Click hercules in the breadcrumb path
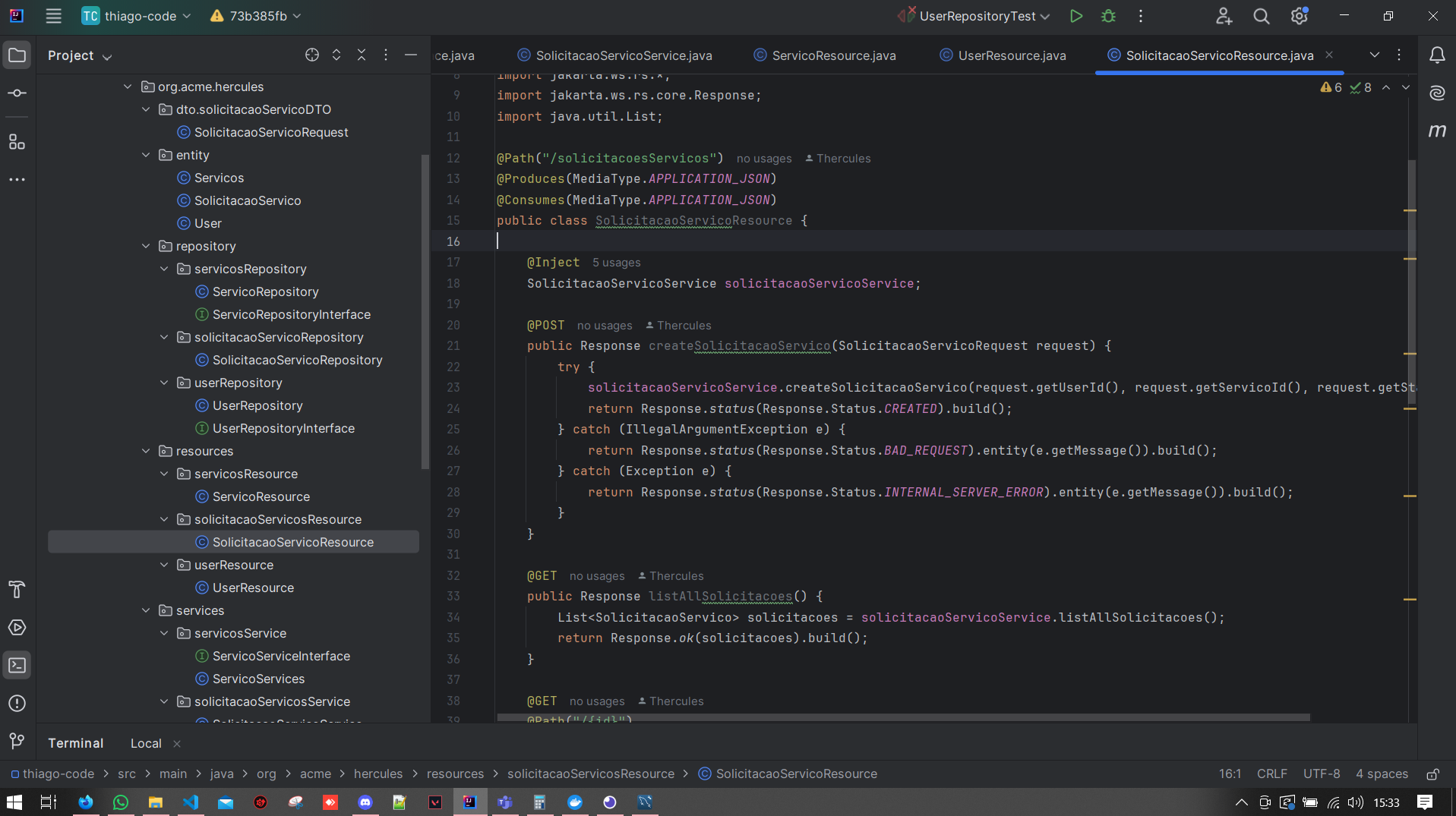The width and height of the screenshot is (1456, 816). [377, 773]
